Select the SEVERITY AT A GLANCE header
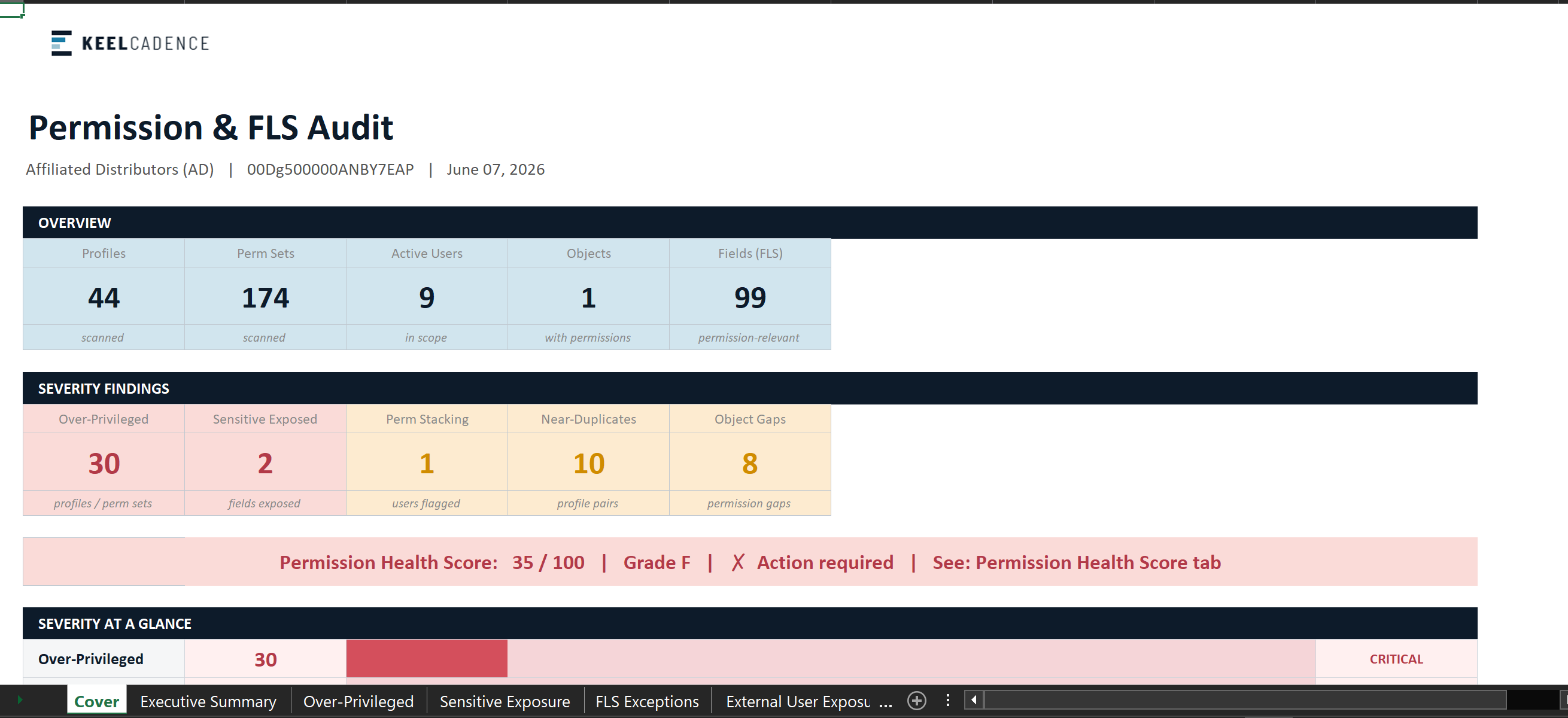 pos(750,623)
